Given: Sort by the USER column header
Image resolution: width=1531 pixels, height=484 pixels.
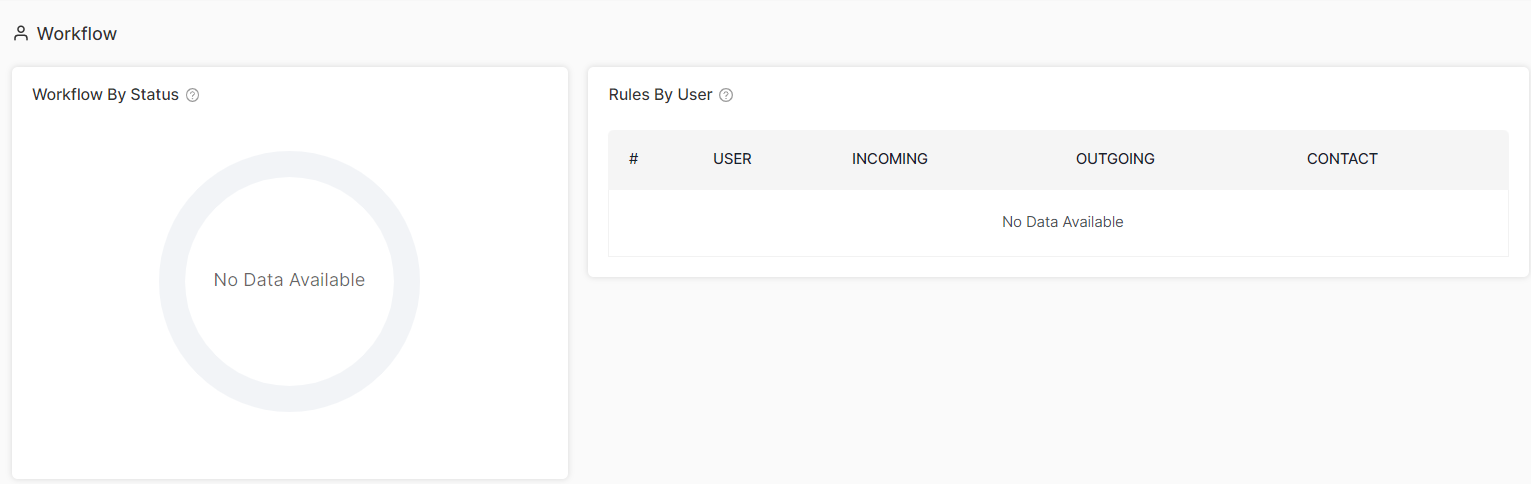Looking at the screenshot, I should coord(732,159).
